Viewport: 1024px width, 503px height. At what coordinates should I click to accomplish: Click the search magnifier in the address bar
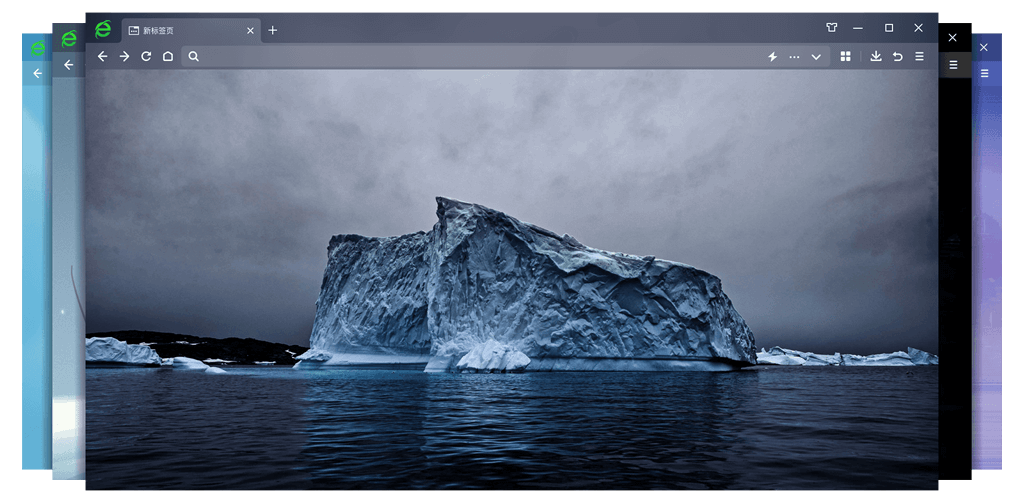(x=193, y=56)
